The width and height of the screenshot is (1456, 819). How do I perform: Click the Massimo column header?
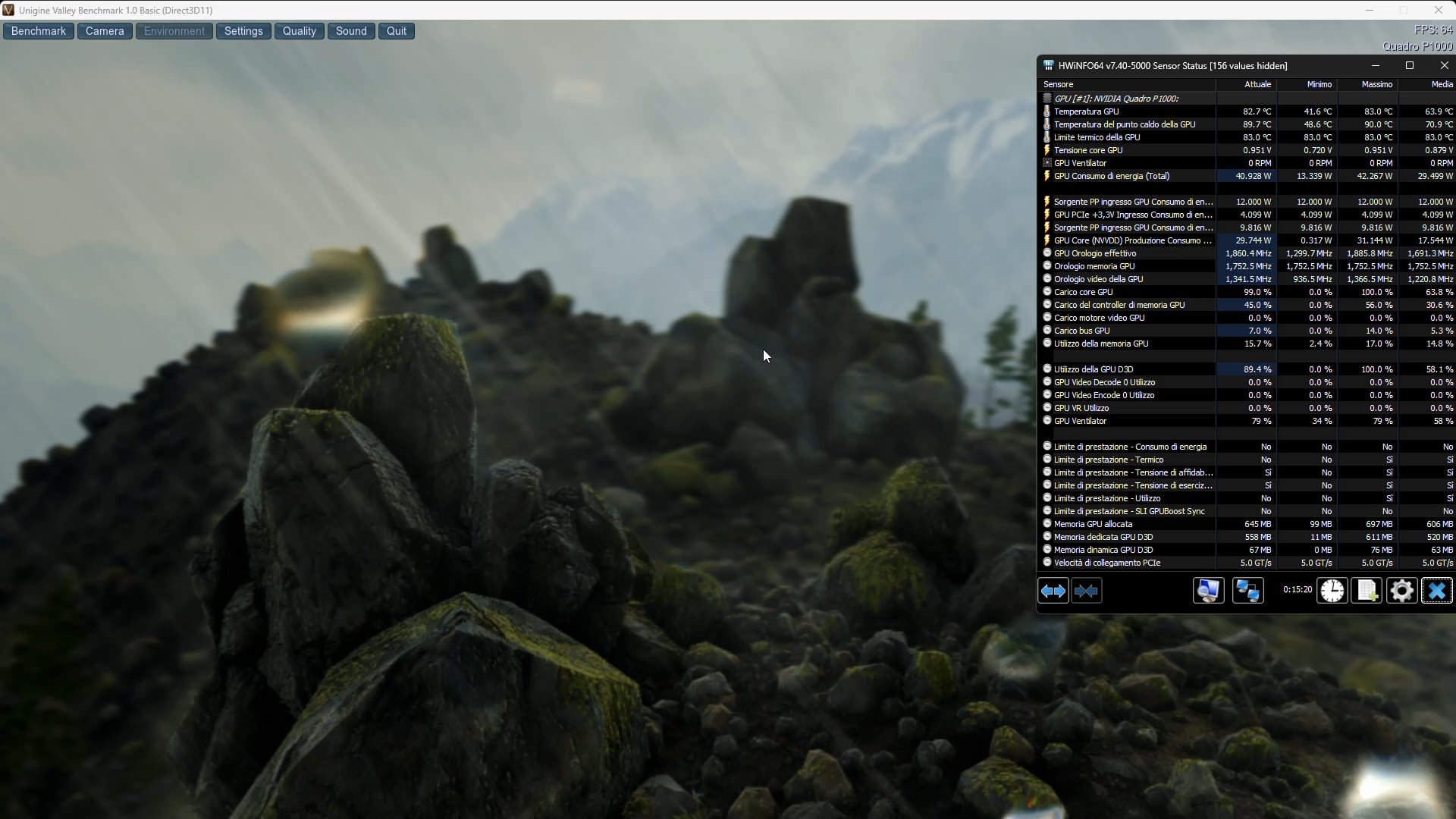1367,84
